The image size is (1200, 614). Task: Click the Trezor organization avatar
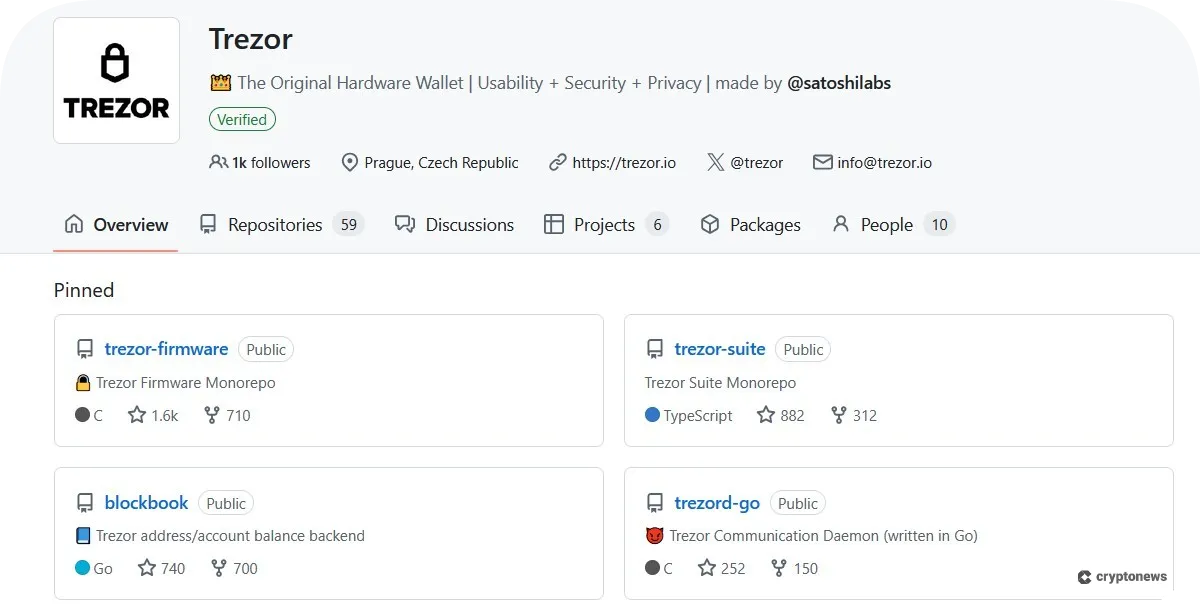116,80
